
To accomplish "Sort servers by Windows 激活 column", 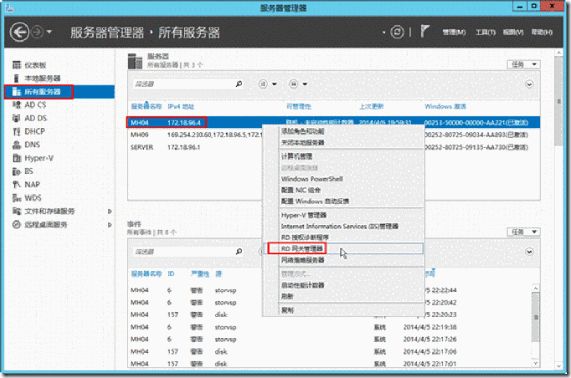I will coord(445,107).
